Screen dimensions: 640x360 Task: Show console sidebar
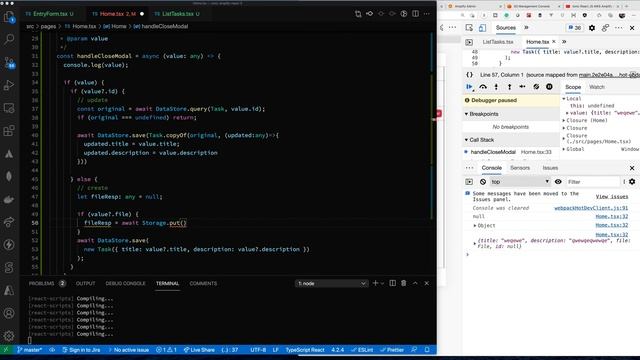469,182
